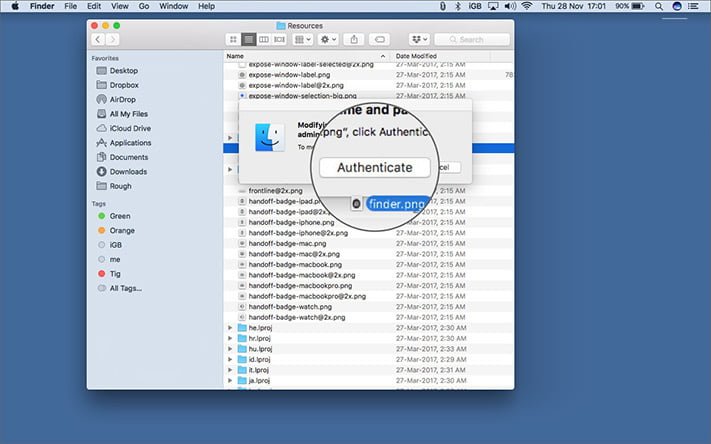This screenshot has height=444, width=711.
Task: Click the Edit Tags toolbar icon
Action: pyautogui.click(x=380, y=39)
